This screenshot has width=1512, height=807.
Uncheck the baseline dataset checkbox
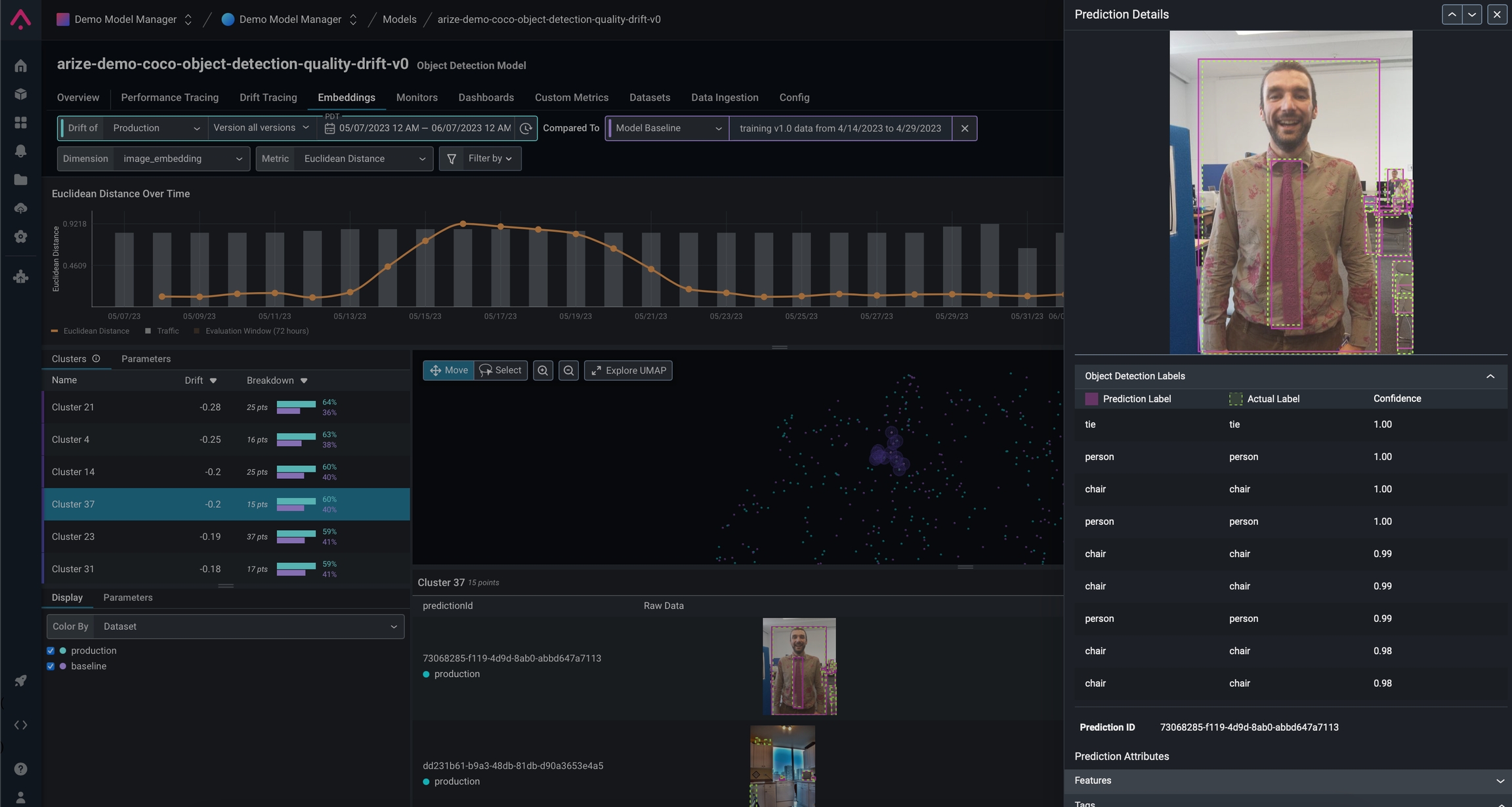51,667
